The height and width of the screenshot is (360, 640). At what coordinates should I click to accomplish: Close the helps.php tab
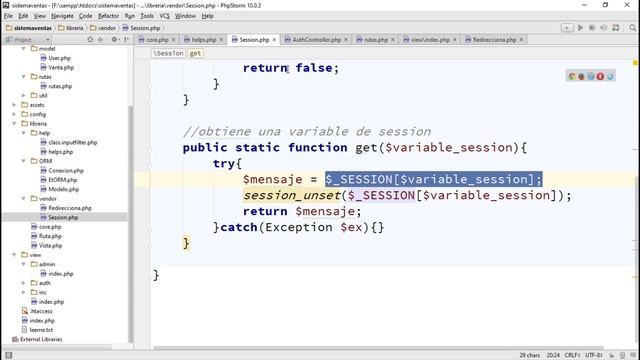(x=221, y=40)
